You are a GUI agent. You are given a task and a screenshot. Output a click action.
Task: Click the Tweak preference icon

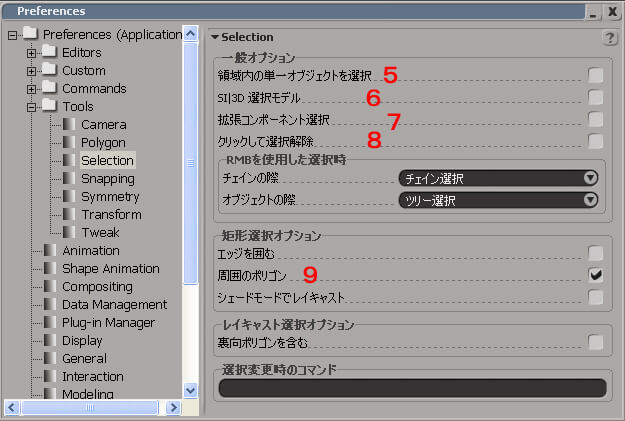click(69, 232)
